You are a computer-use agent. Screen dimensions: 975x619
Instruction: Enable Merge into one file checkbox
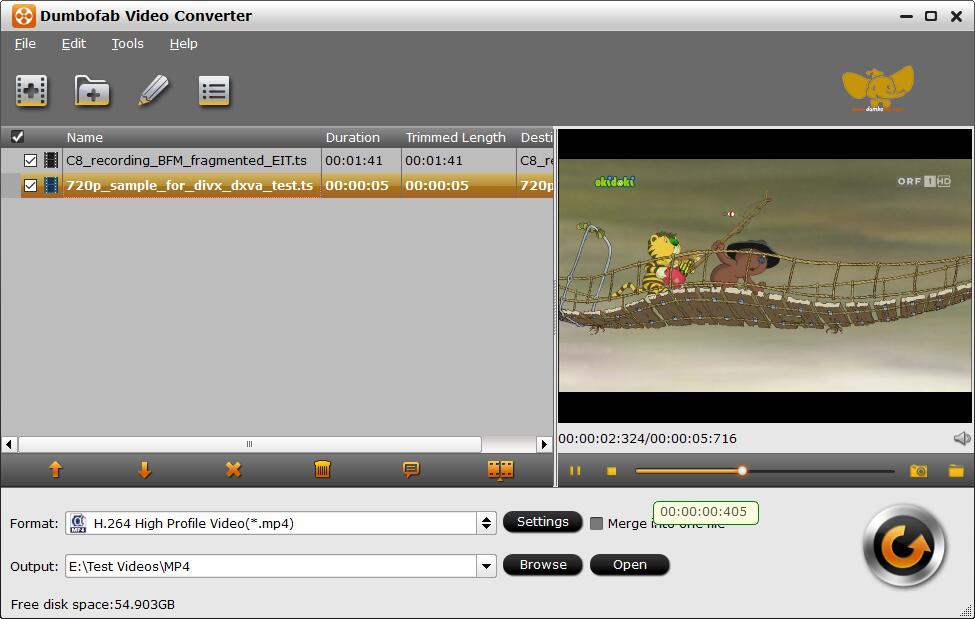pyautogui.click(x=596, y=524)
